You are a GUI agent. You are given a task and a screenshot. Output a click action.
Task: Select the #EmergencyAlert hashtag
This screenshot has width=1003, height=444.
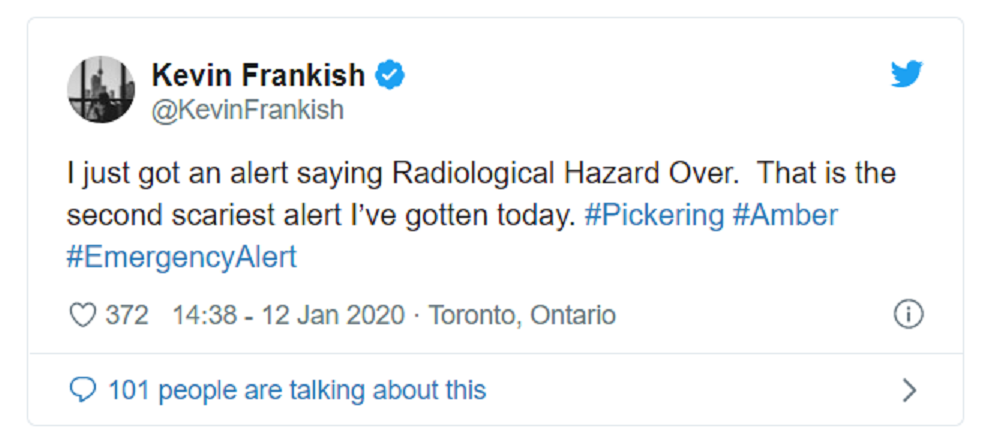182,257
